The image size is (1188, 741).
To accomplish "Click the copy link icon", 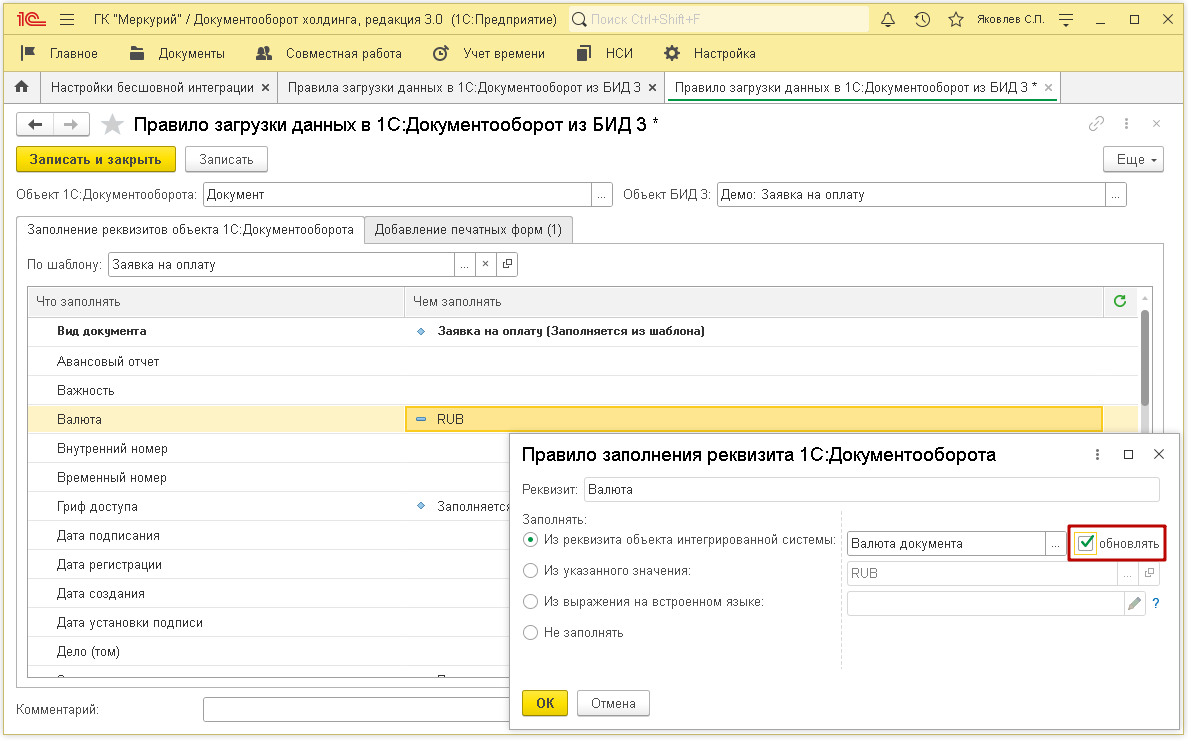I will [1097, 124].
